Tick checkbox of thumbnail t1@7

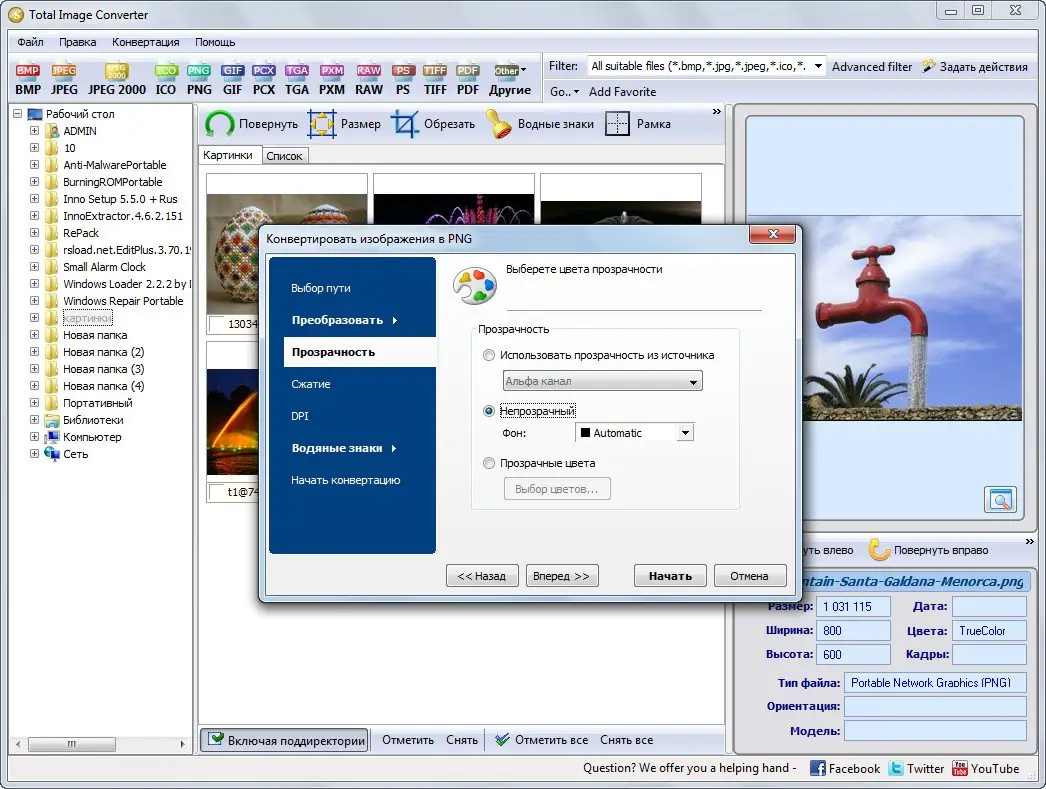[x=216, y=492]
